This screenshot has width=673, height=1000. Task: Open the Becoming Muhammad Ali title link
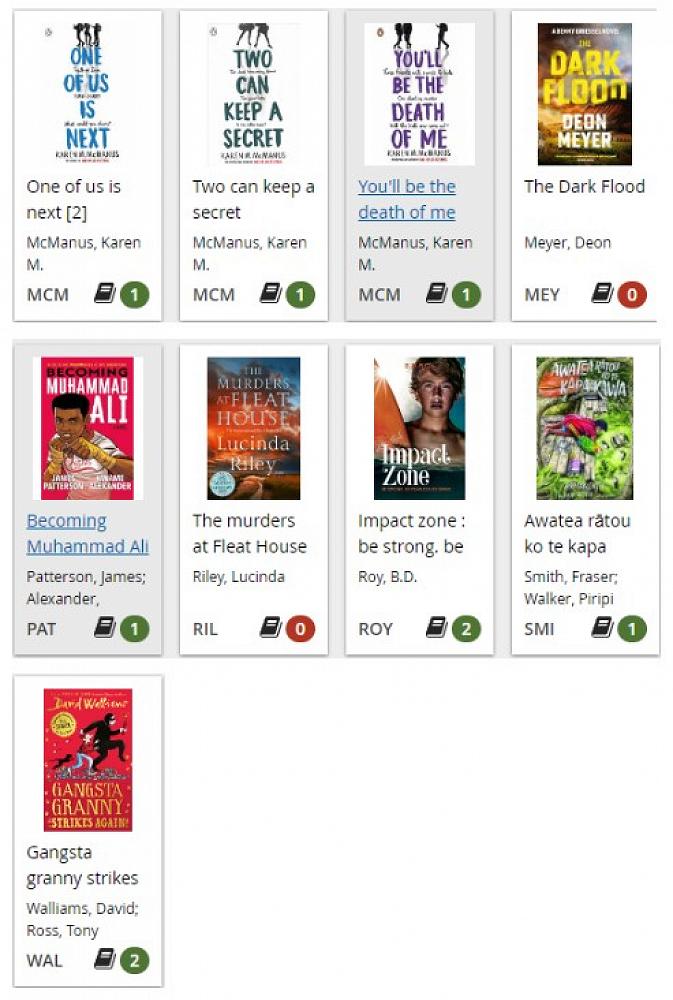(87, 533)
